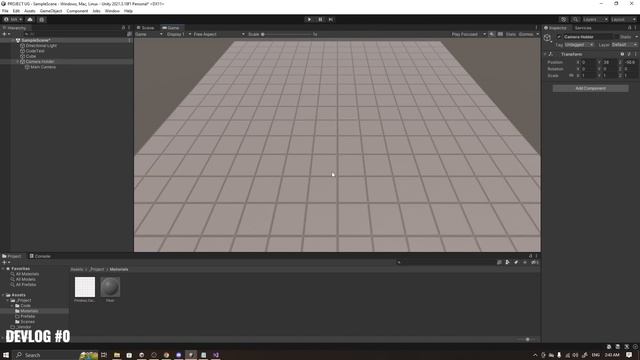Viewport: 640px width, 360px height.
Task: Click the Hierarchy create plus button
Action: (5, 34)
